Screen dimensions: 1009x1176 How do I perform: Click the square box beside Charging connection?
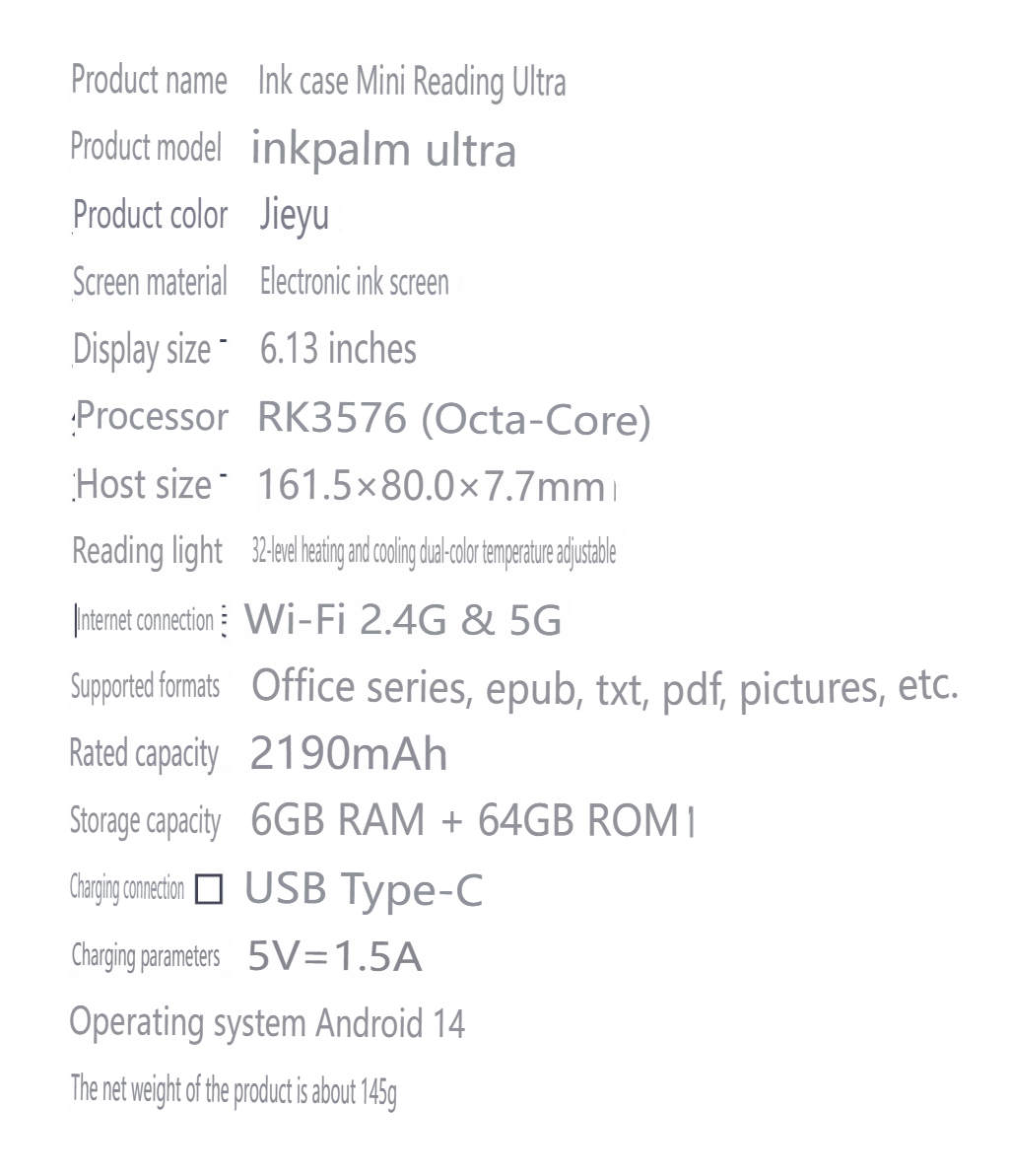208,889
